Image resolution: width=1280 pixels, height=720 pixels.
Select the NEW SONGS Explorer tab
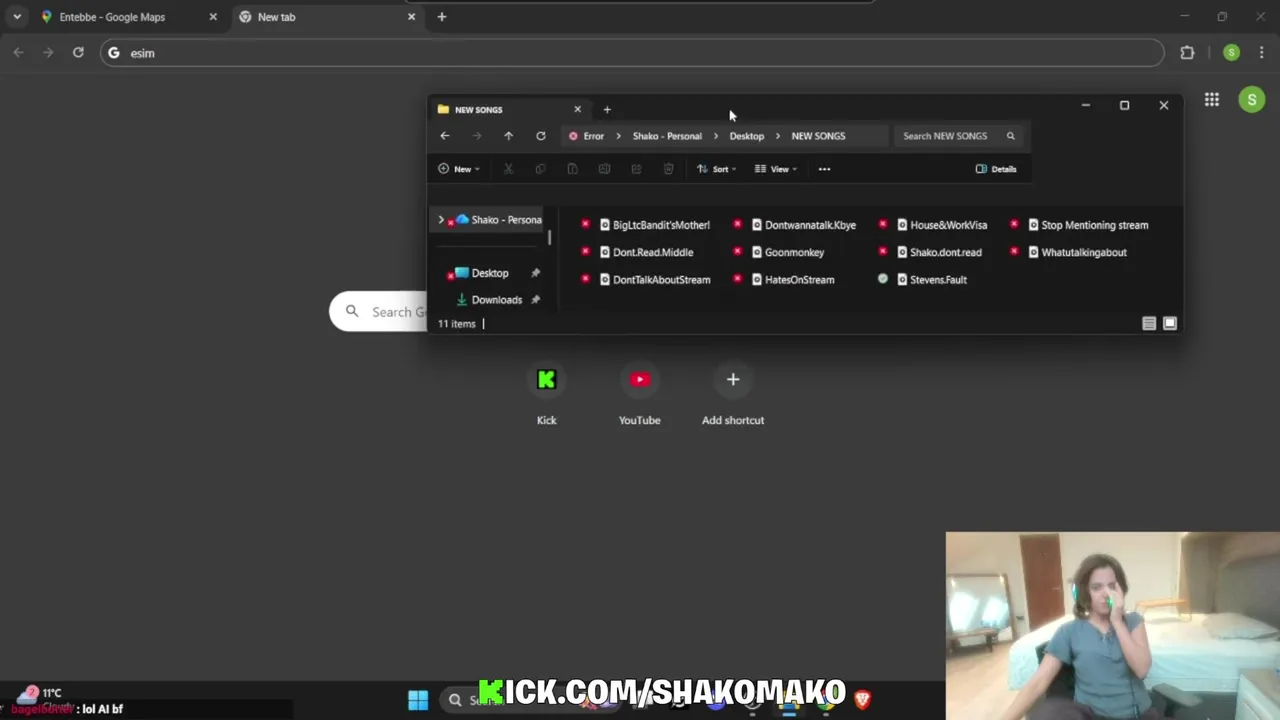coord(509,109)
